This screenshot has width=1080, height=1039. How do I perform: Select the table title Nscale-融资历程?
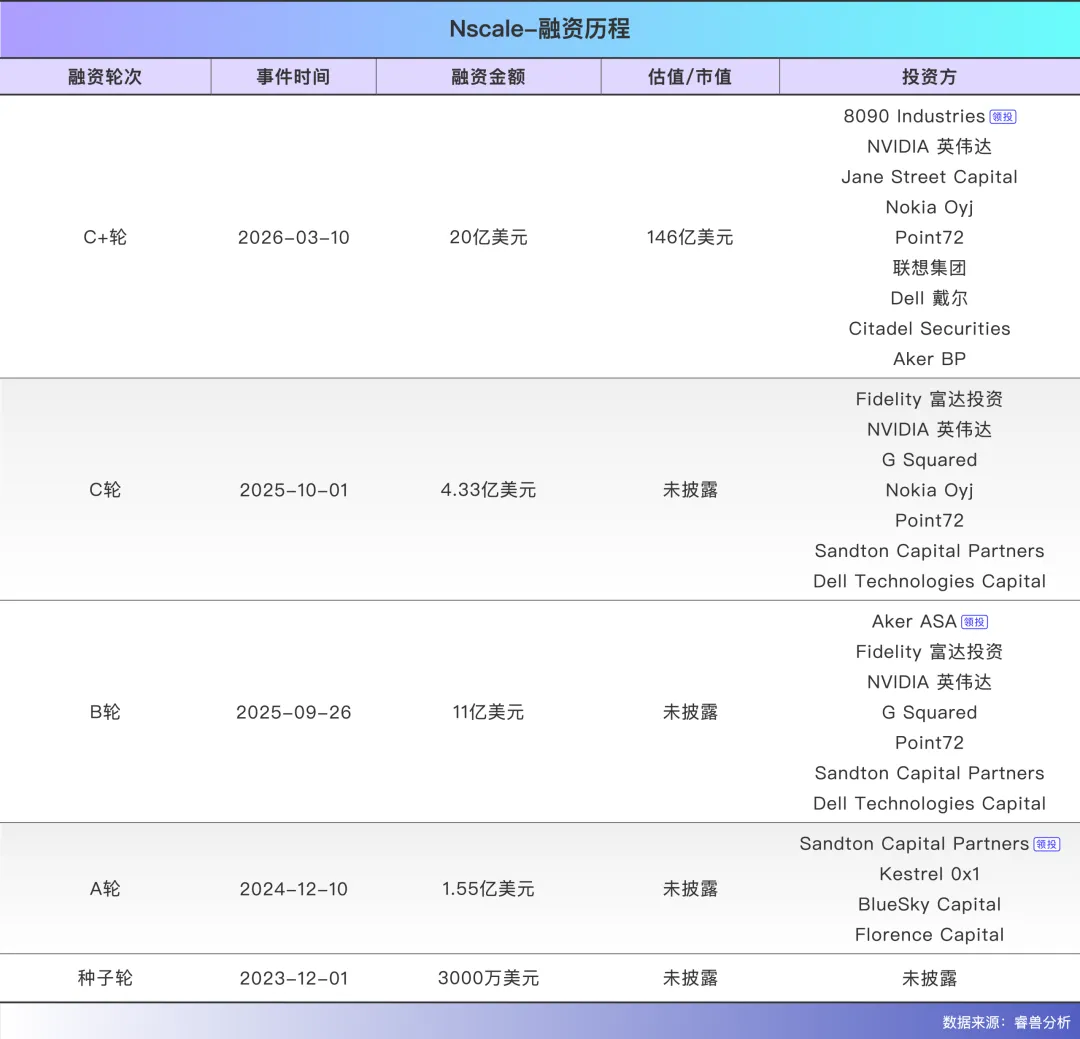[540, 29]
